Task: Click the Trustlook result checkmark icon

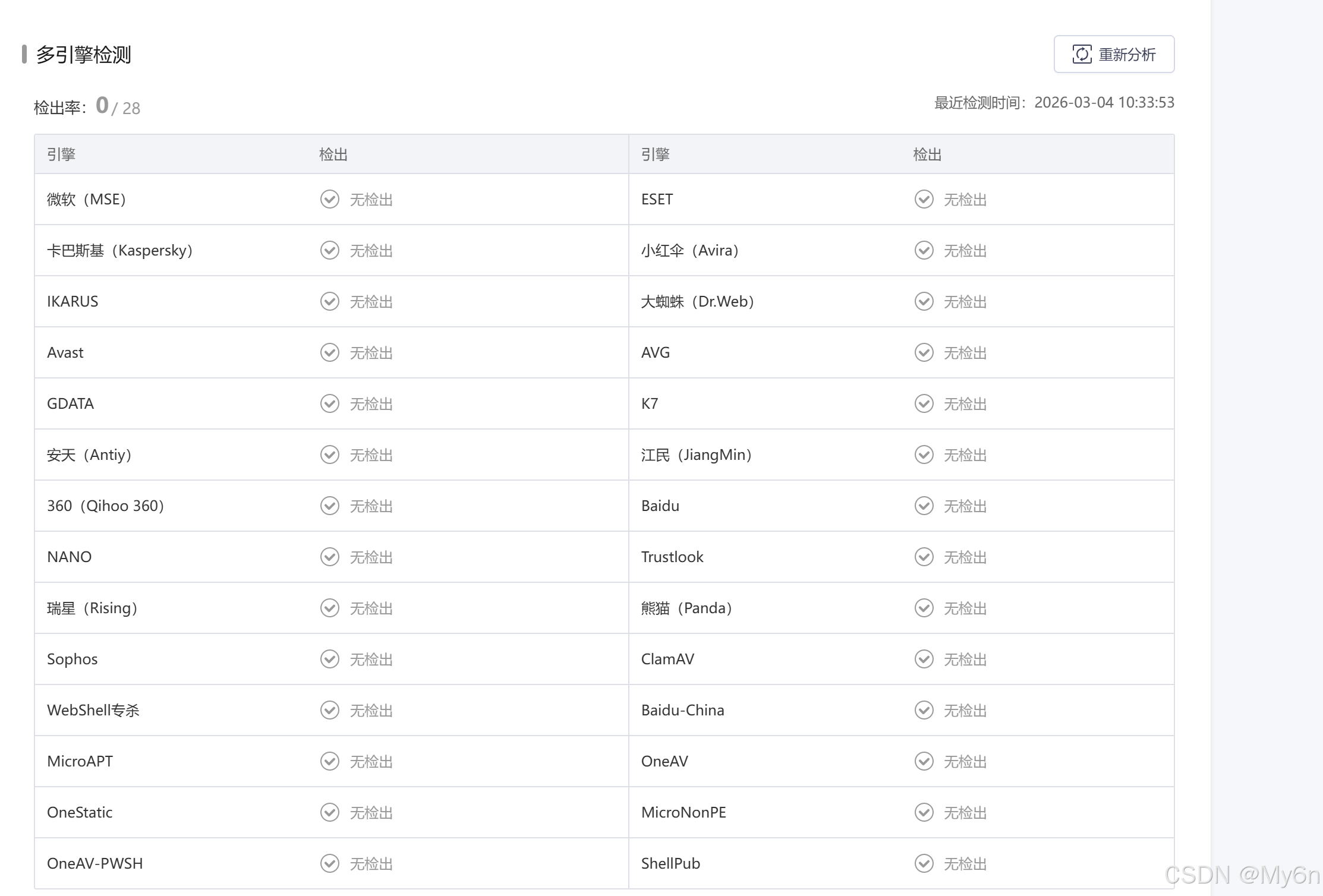Action: [x=924, y=557]
